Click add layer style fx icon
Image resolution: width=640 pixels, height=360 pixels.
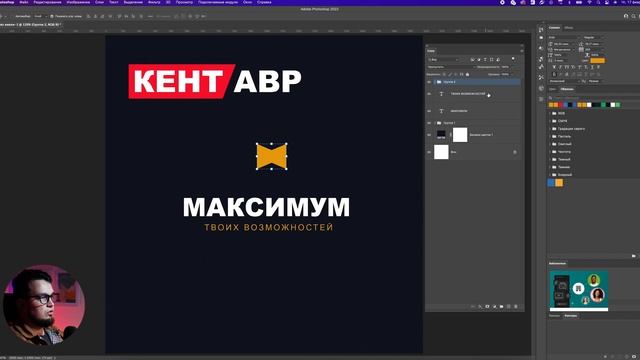(x=480, y=306)
